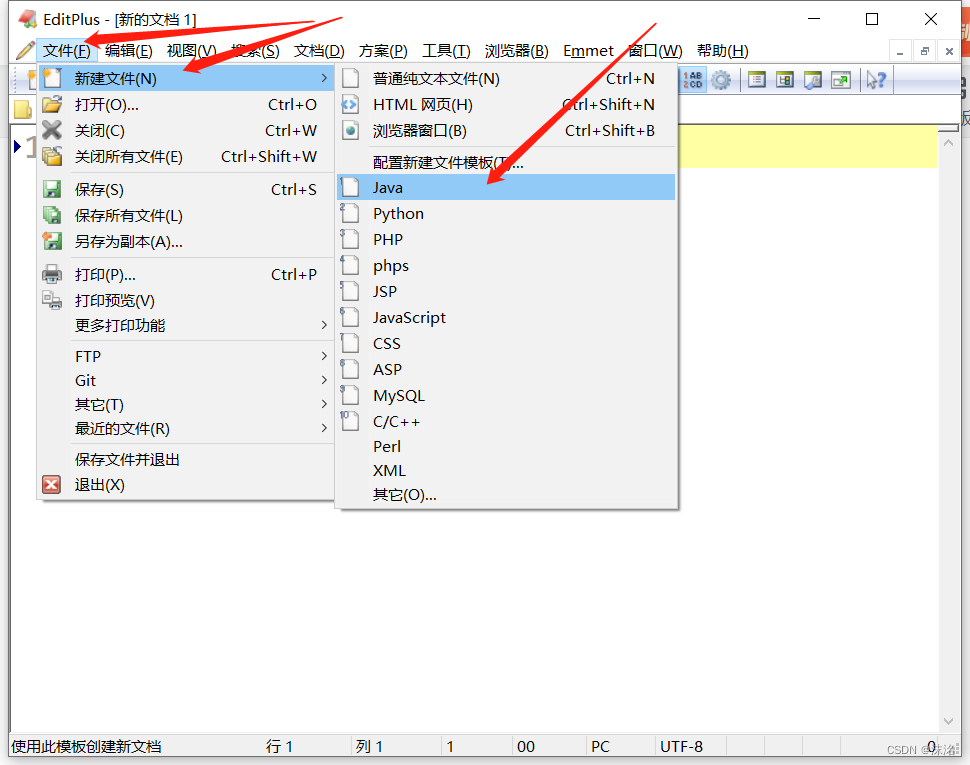Select the uppercase PHP template
This screenshot has width=970, height=765.
point(506,239)
